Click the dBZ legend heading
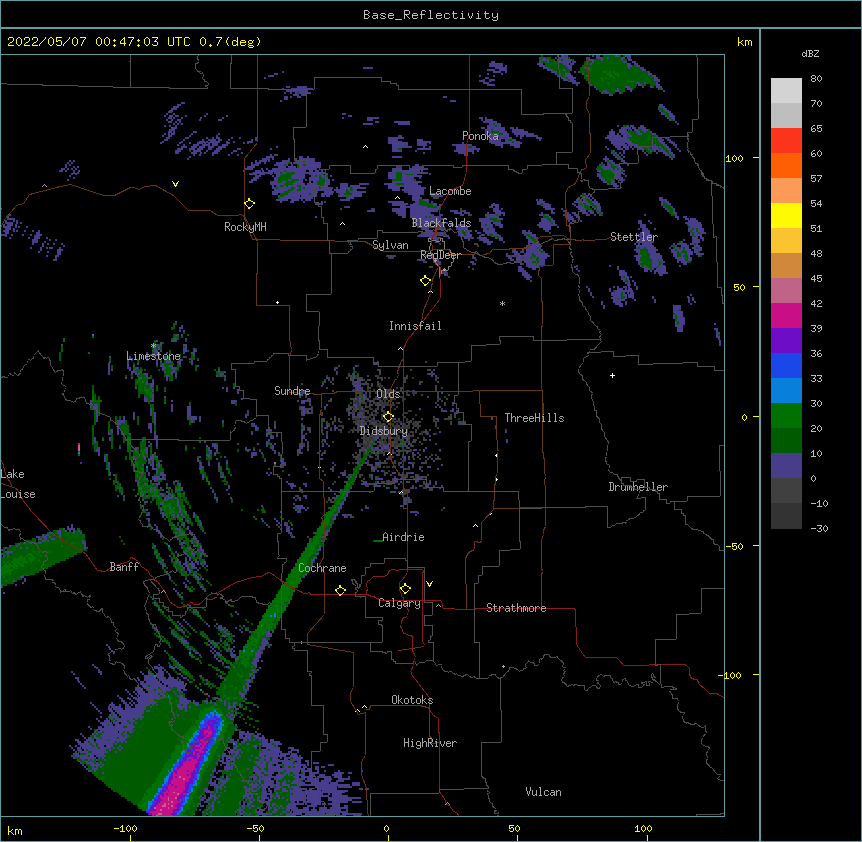 (x=810, y=53)
